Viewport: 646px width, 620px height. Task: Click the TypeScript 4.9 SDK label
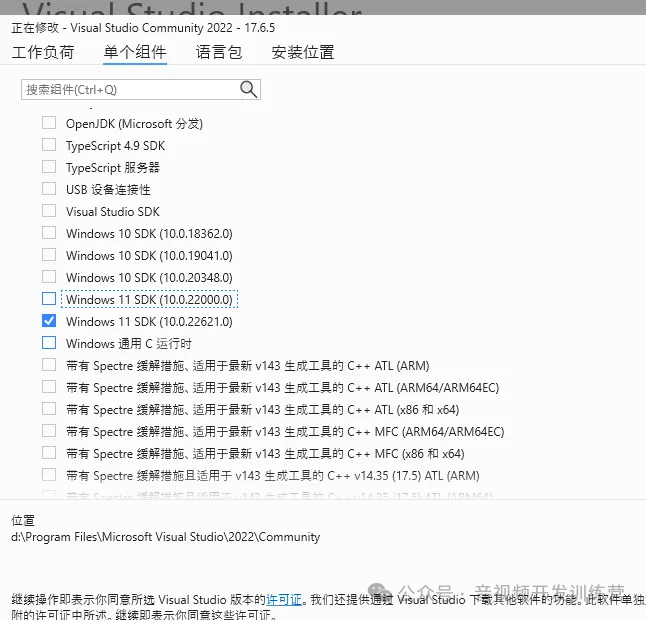[x=115, y=146]
